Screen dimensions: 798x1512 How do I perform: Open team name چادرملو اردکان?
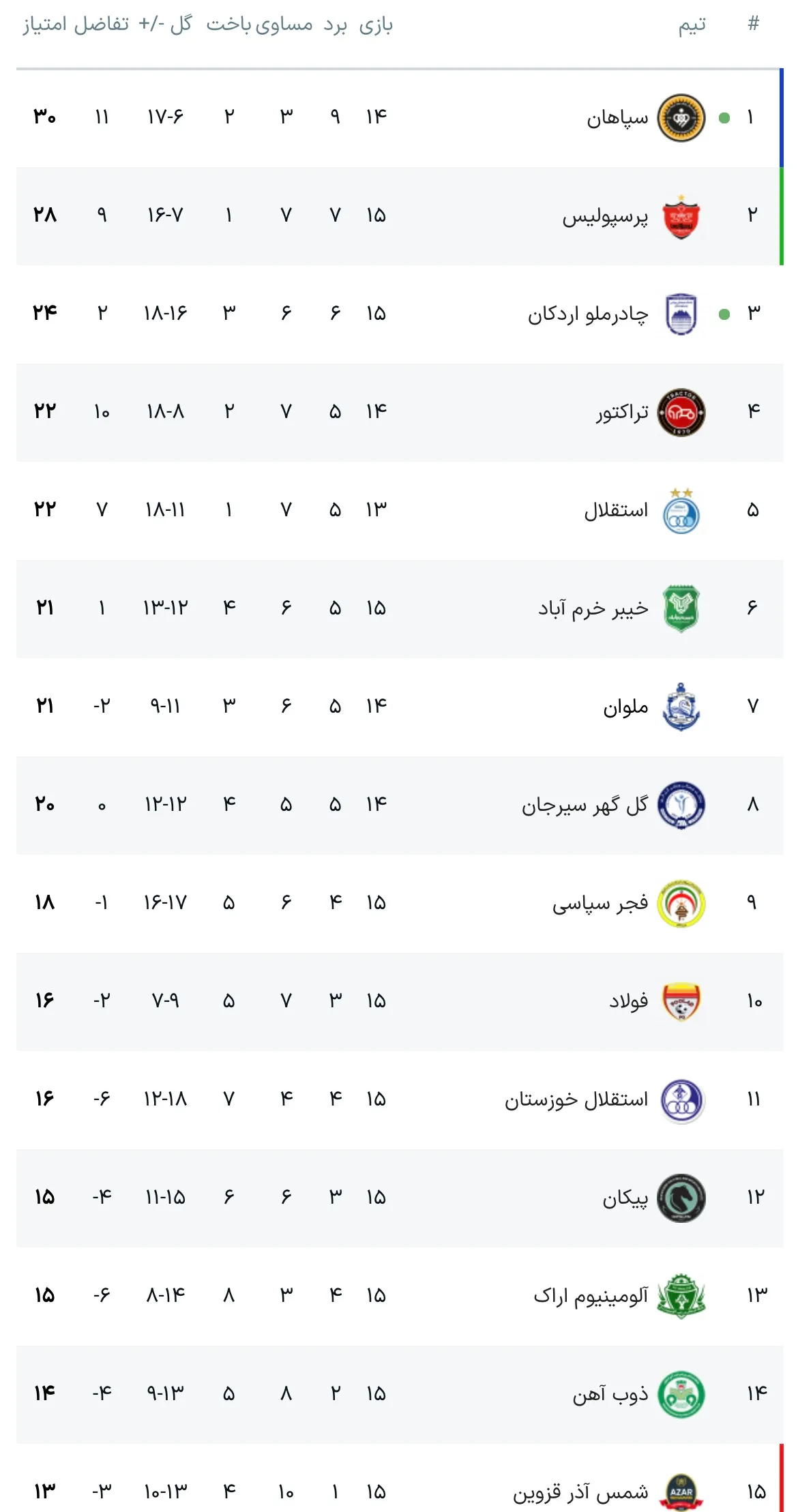[x=587, y=314]
